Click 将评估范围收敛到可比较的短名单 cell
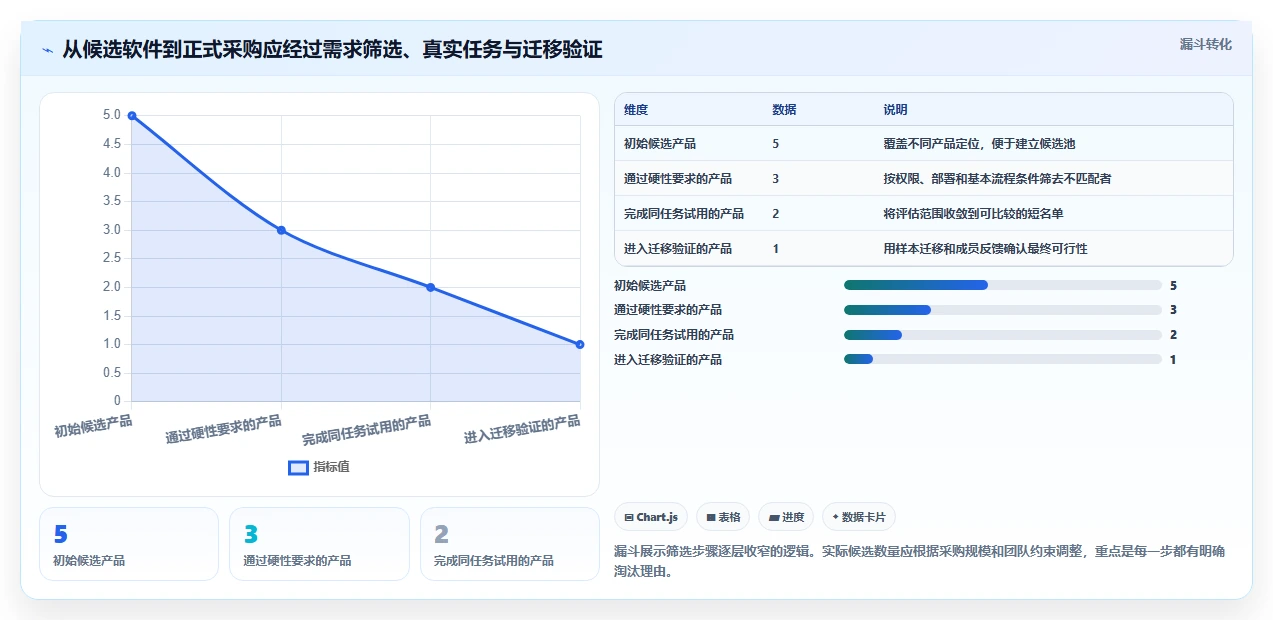 coord(973,214)
